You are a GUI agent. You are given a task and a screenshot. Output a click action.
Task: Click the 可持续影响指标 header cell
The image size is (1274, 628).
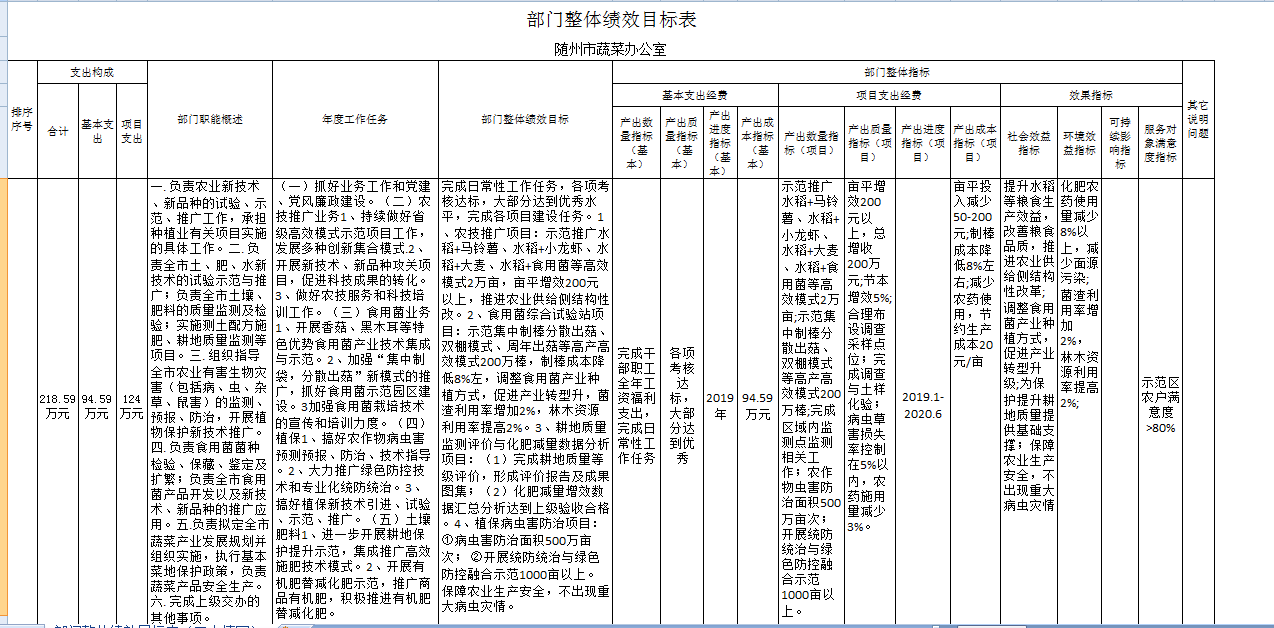click(x=1120, y=142)
